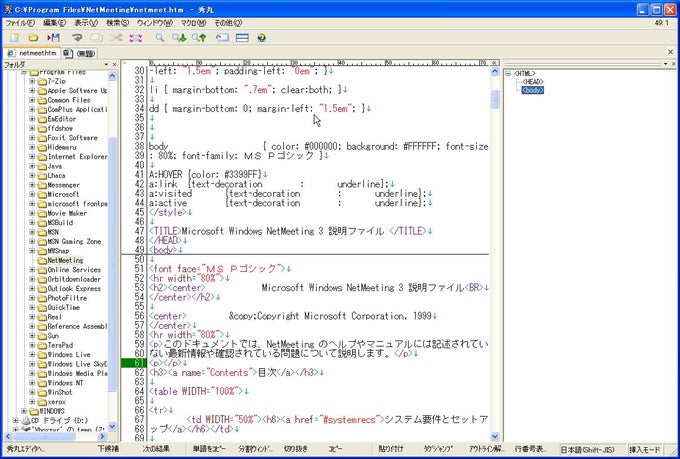This screenshot has width=680, height=459.
Task: Open the outline pane dropdown arrow
Action: click(x=665, y=64)
